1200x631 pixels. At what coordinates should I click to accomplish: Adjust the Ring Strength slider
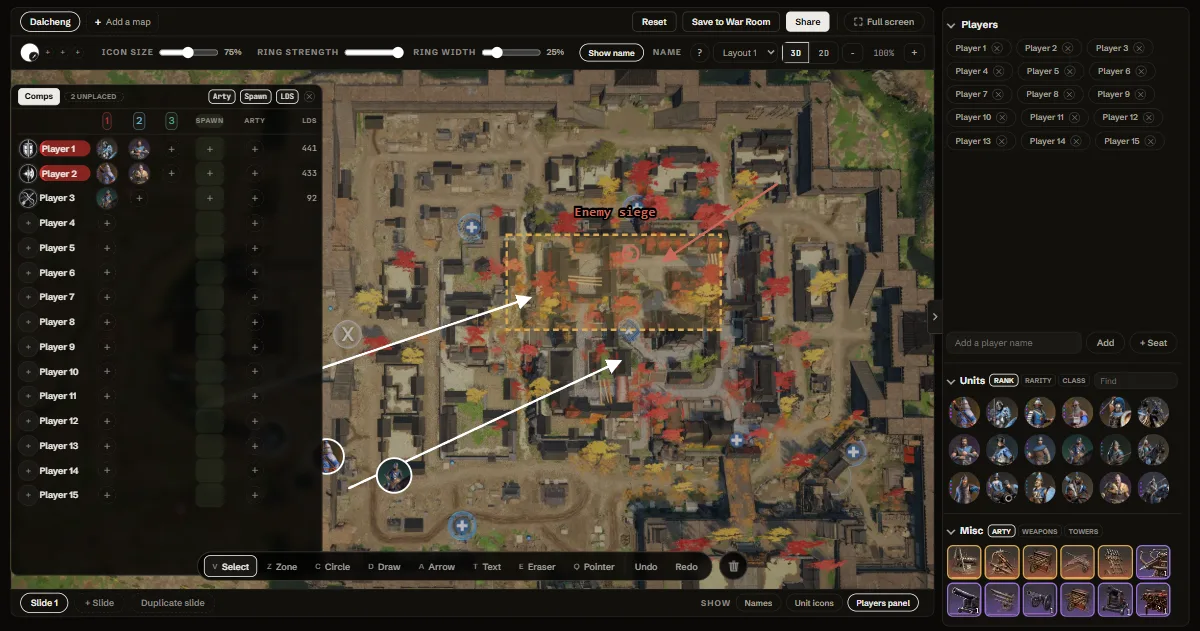click(x=374, y=52)
